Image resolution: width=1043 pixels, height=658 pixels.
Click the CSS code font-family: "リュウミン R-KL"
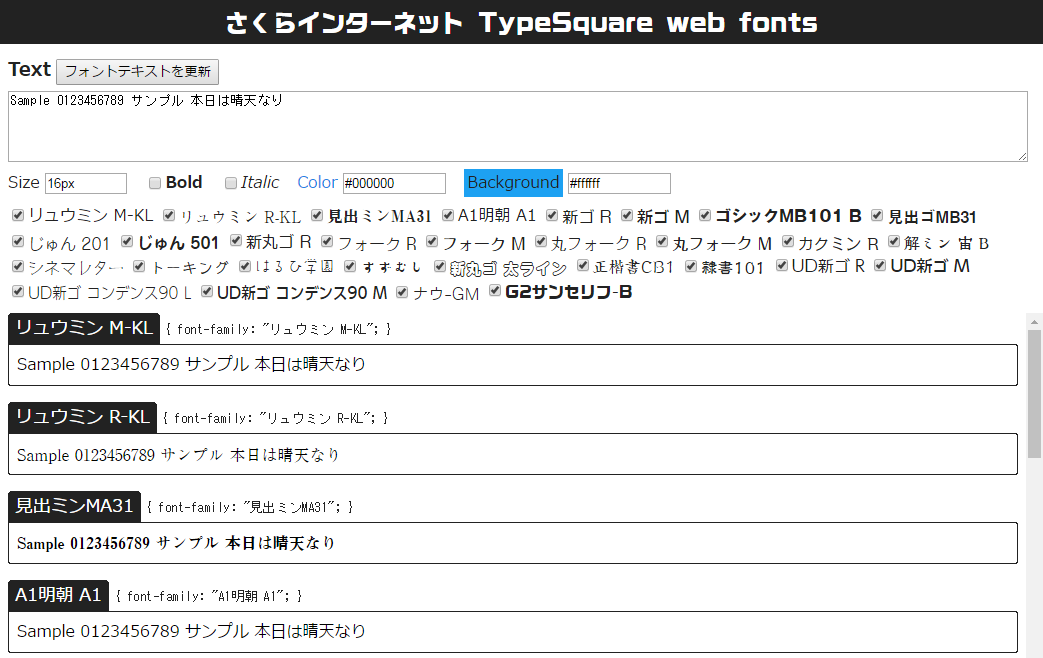click(x=275, y=418)
